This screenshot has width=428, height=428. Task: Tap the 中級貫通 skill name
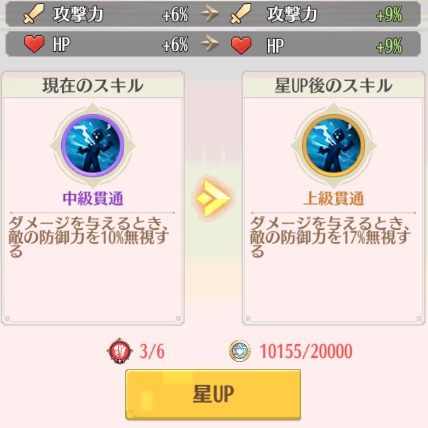93,199
